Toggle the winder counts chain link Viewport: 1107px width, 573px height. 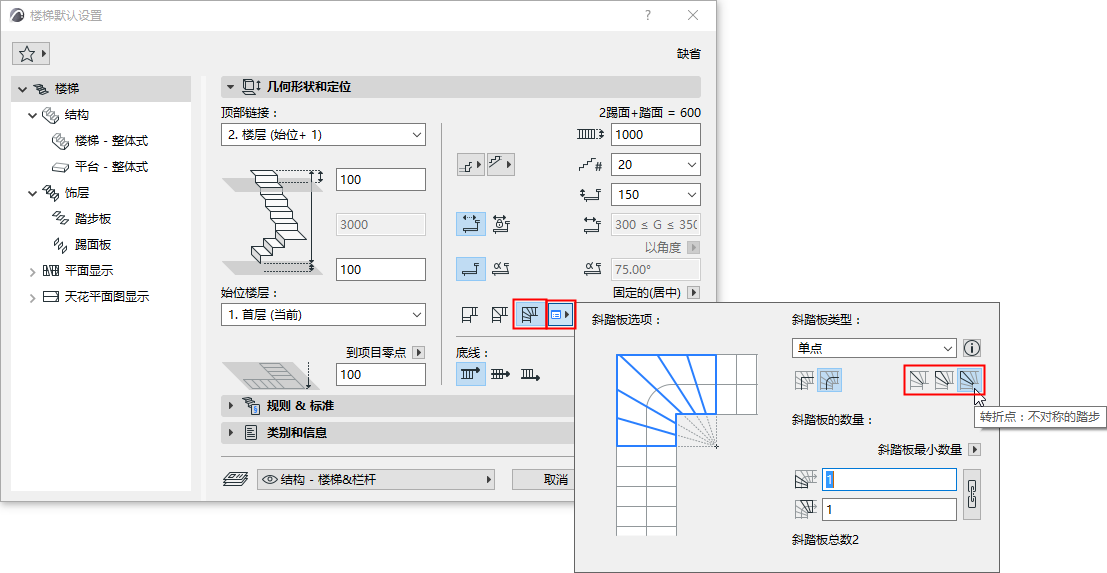coord(972,494)
